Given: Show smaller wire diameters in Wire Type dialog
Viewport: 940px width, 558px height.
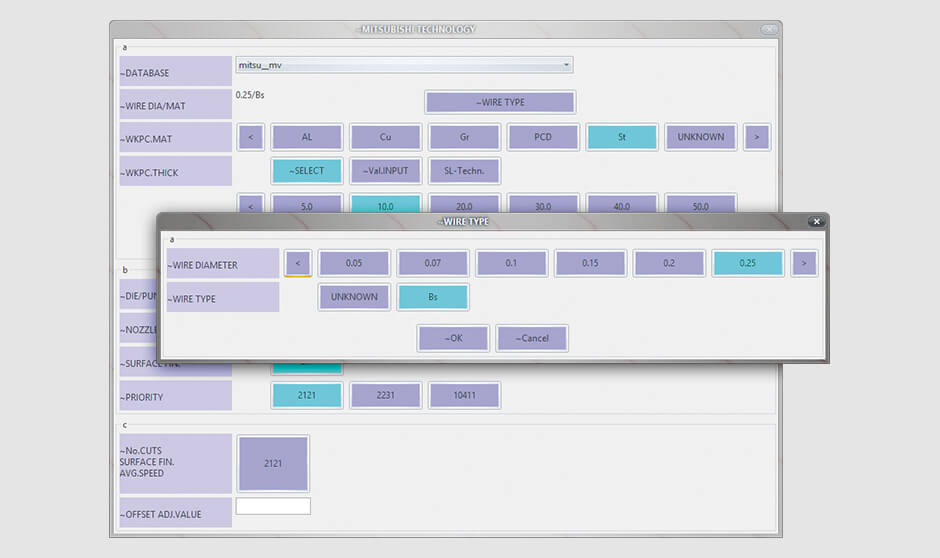Looking at the screenshot, I should pos(298,263).
